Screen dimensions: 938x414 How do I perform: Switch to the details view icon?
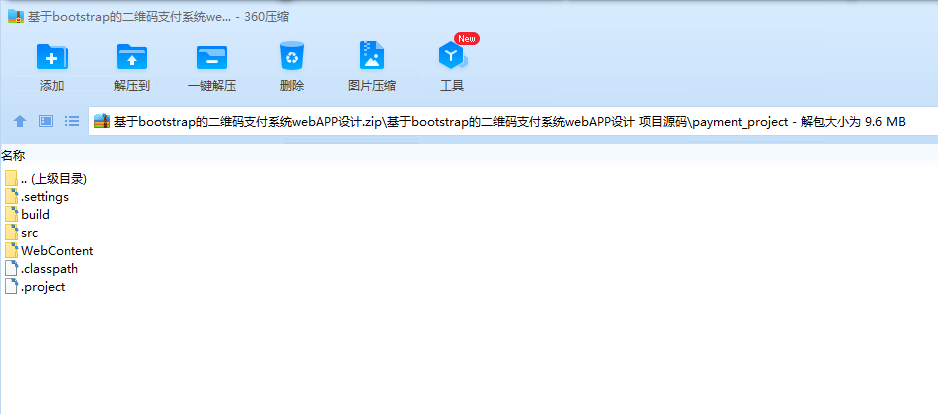point(46,121)
